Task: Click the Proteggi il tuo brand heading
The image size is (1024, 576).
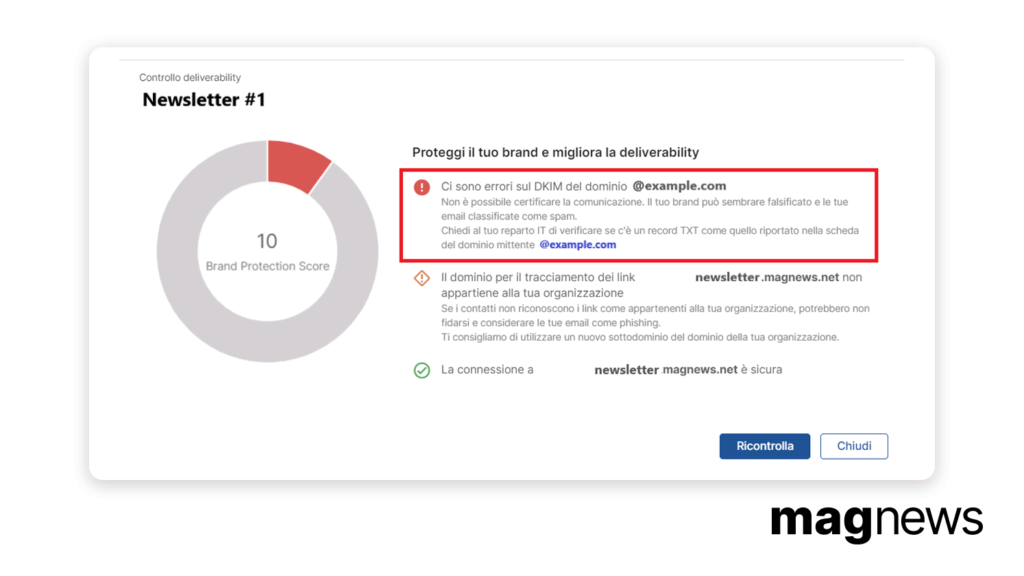Action: (x=555, y=152)
